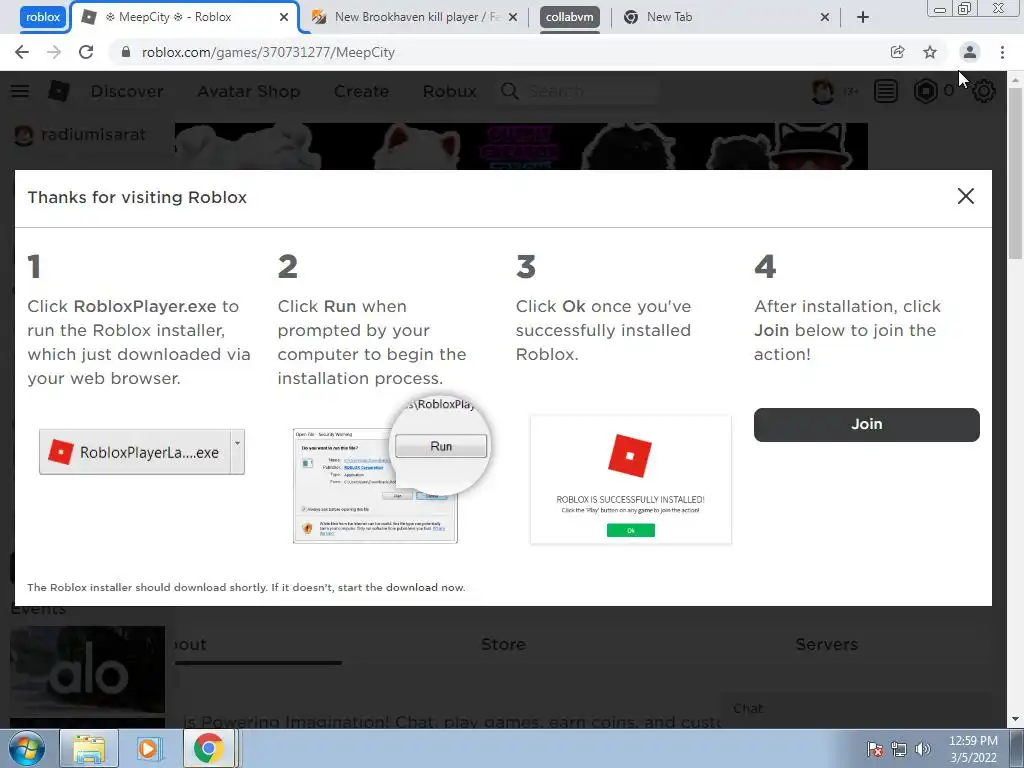Click the user avatar in the header
This screenshot has height=768, width=1024.
click(x=822, y=91)
